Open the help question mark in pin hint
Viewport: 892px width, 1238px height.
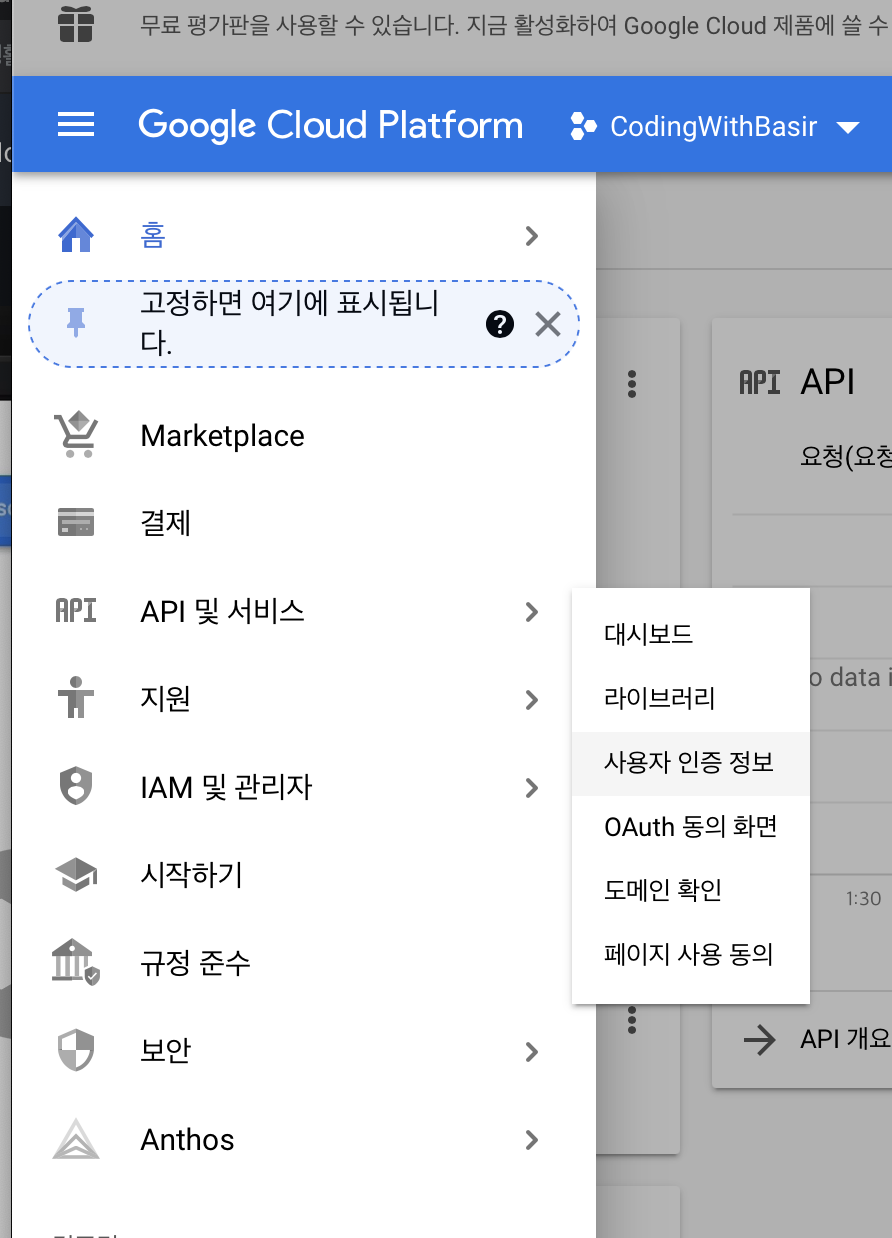click(500, 323)
